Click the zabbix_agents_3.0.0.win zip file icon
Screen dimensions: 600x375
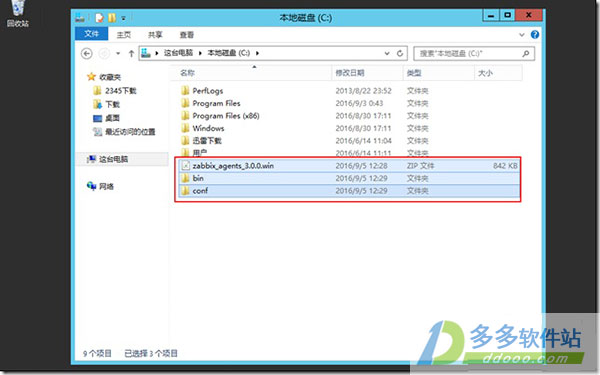[186, 166]
